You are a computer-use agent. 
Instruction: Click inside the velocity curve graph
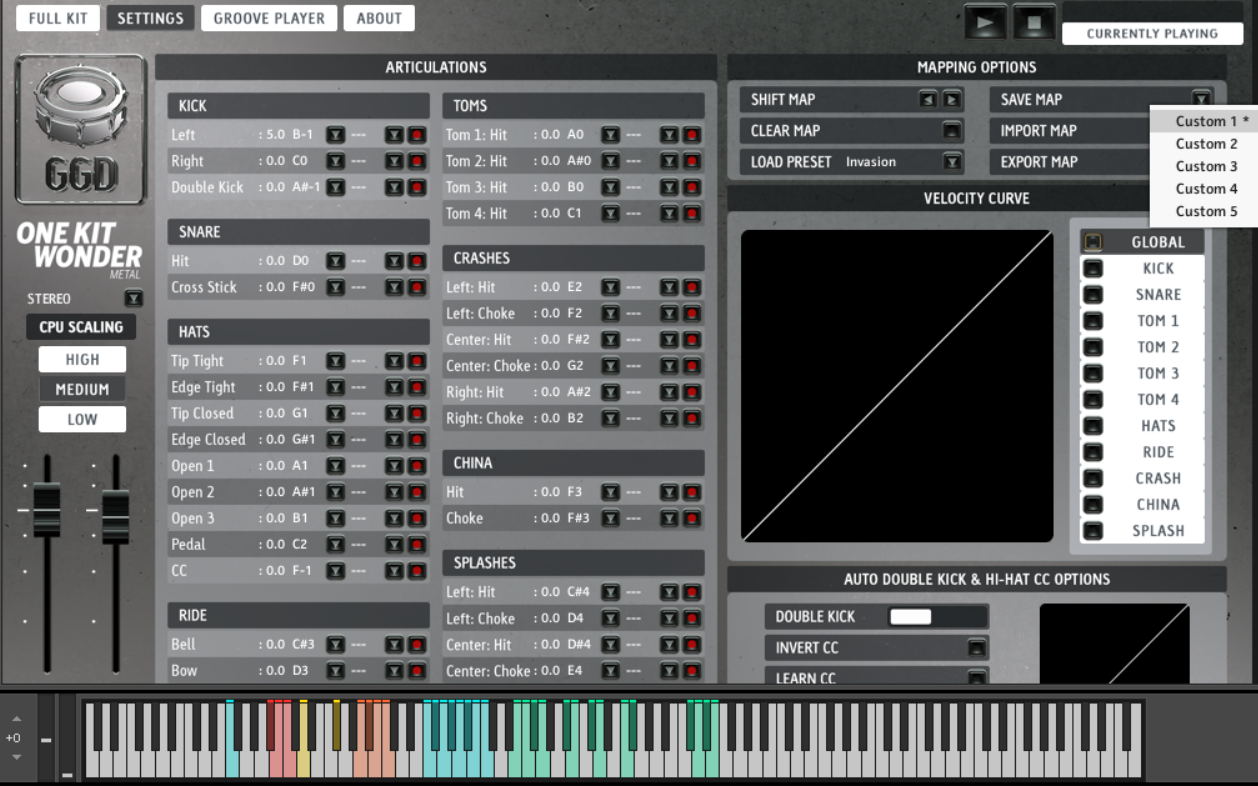897,386
